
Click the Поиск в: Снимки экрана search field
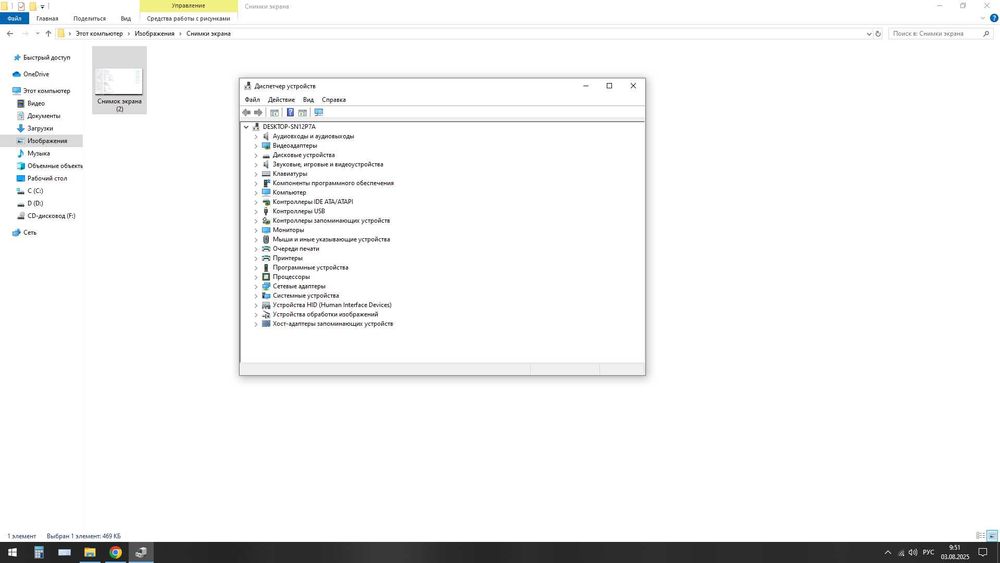point(941,34)
